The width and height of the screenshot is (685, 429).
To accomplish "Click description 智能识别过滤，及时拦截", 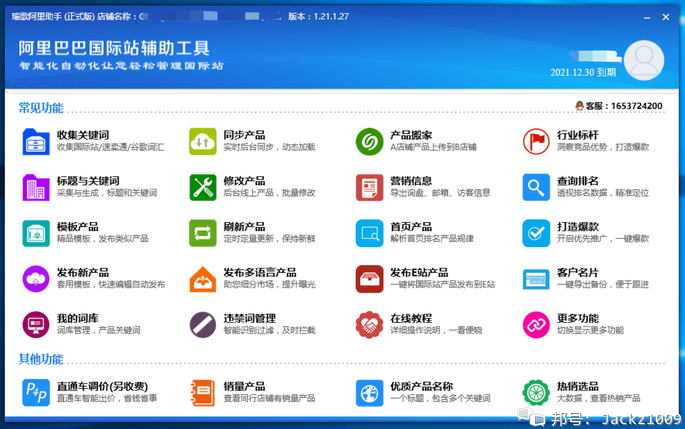I will [x=269, y=330].
